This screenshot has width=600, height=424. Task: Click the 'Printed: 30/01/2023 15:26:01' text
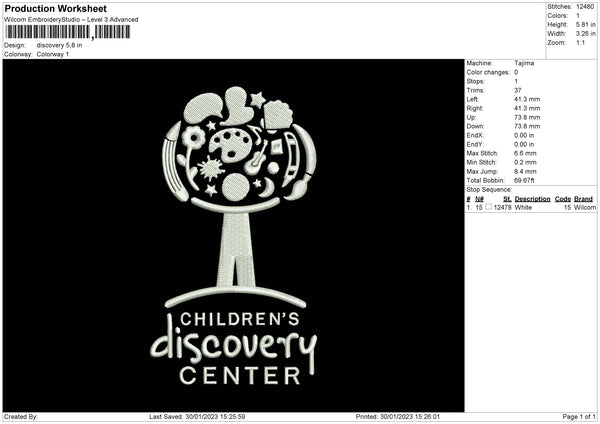pyautogui.click(x=398, y=417)
